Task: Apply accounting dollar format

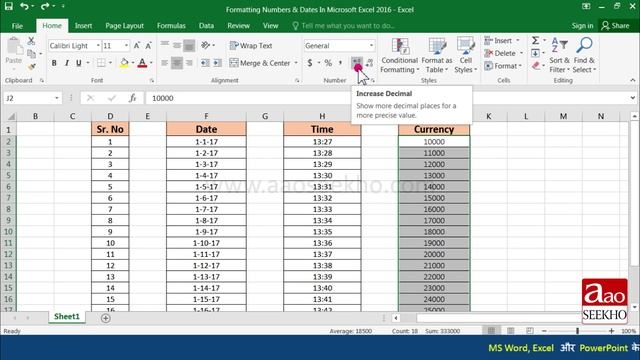Action: pos(310,63)
